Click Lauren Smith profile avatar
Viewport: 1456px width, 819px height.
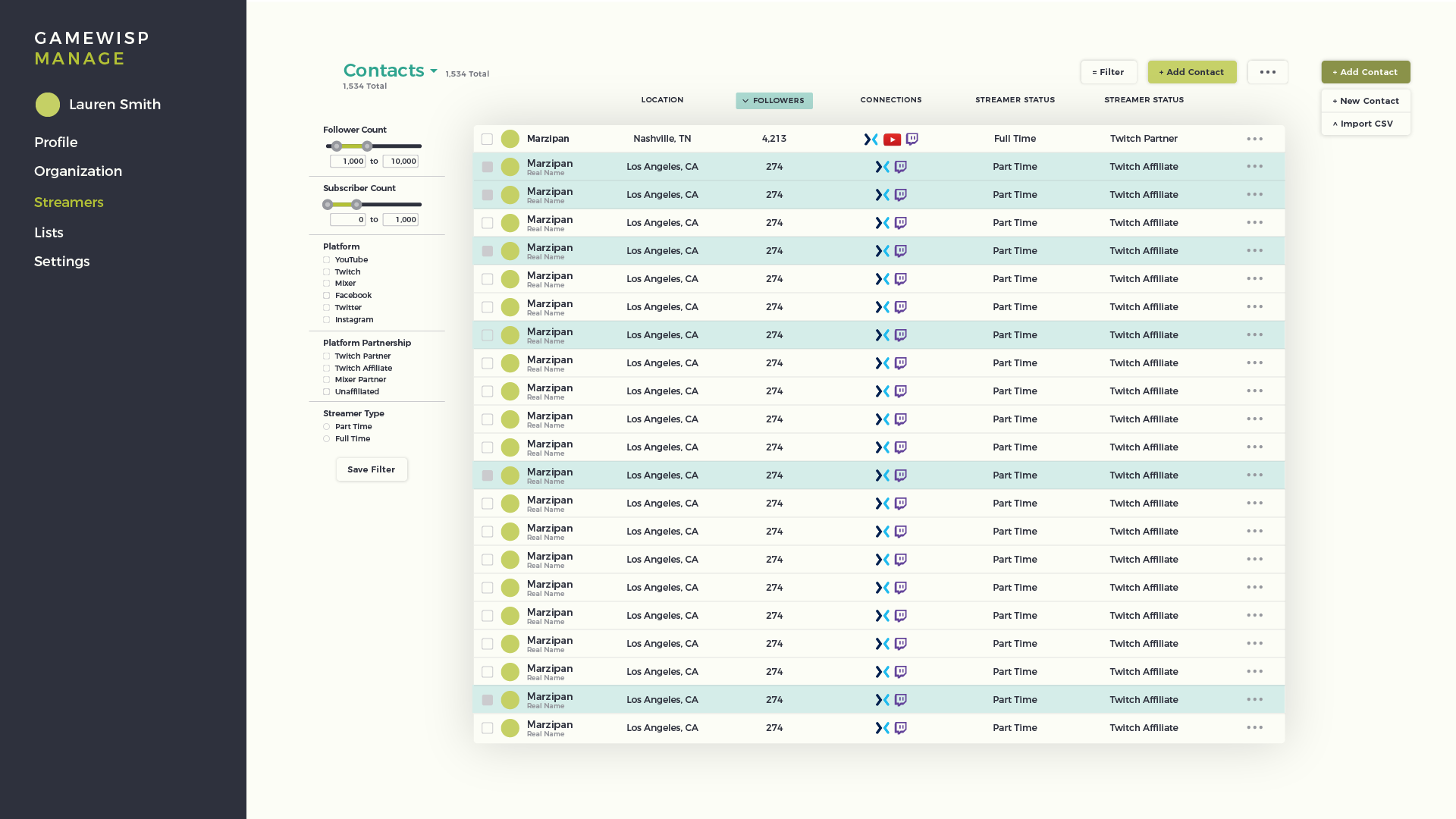pos(48,105)
